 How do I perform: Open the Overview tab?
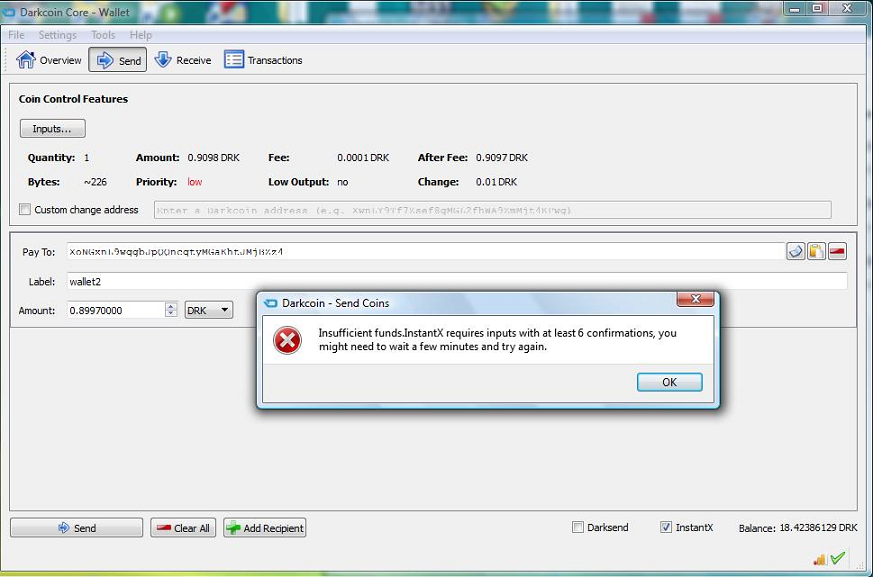48,60
